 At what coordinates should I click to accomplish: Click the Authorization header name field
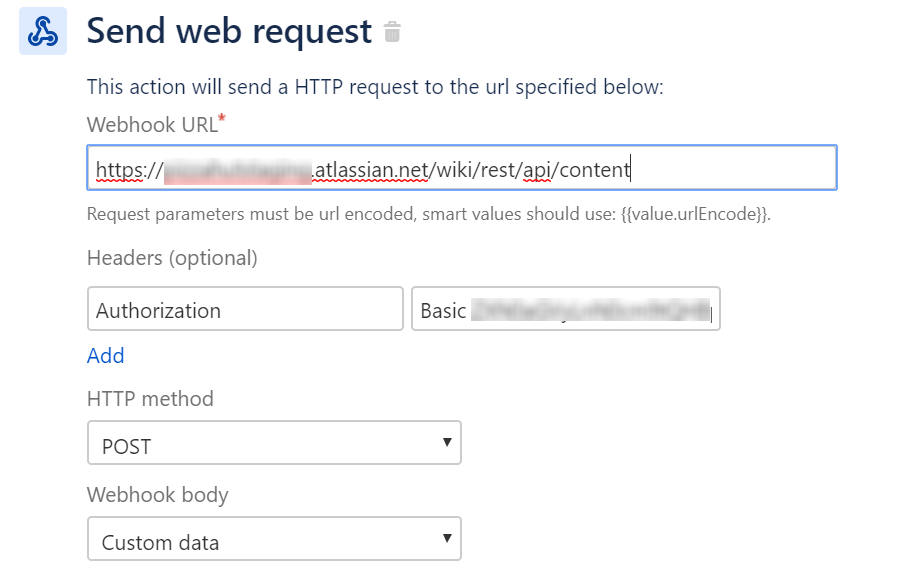pos(245,309)
